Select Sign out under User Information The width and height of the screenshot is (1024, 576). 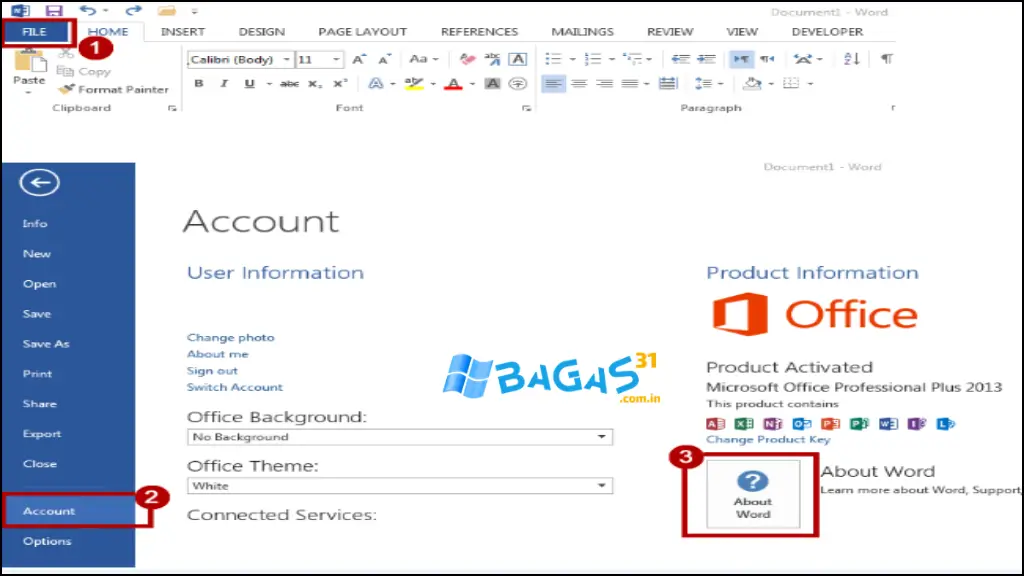click(x=212, y=370)
